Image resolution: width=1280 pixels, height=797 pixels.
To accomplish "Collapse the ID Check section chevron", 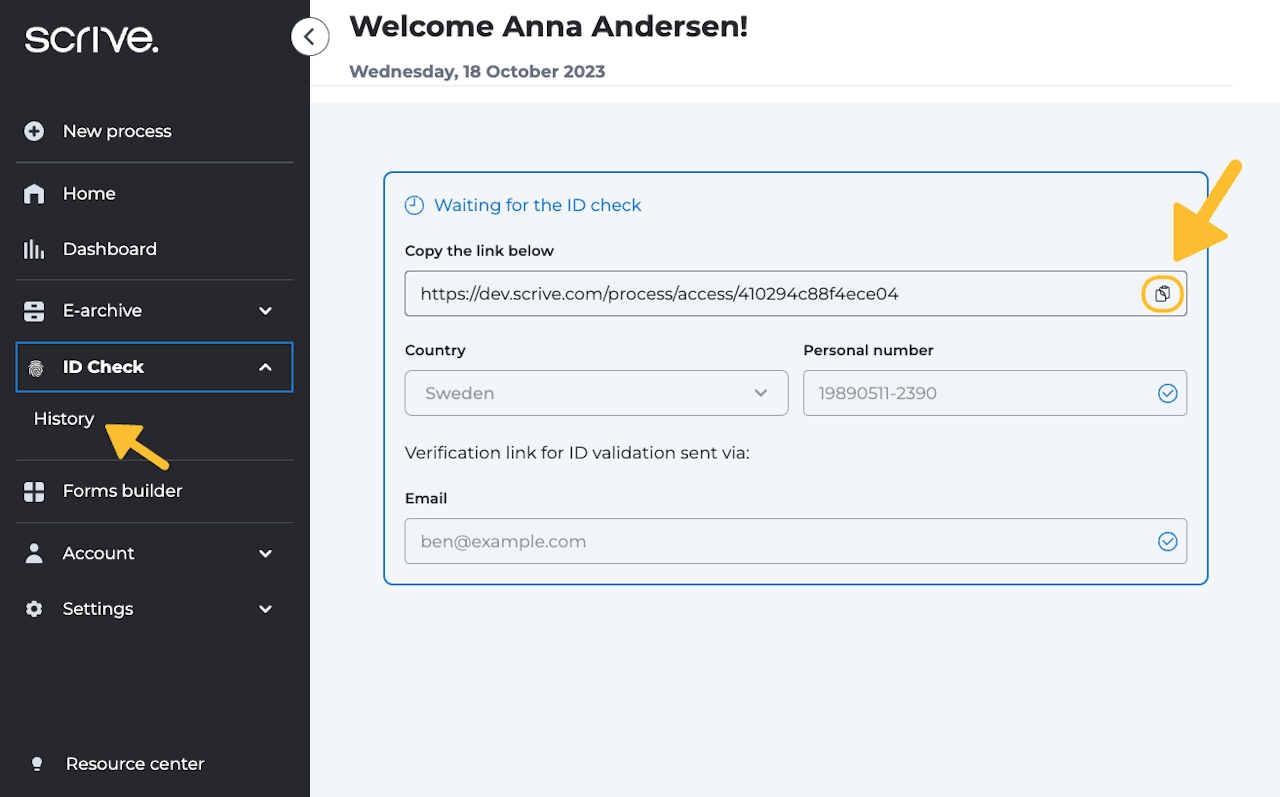I will coord(265,367).
